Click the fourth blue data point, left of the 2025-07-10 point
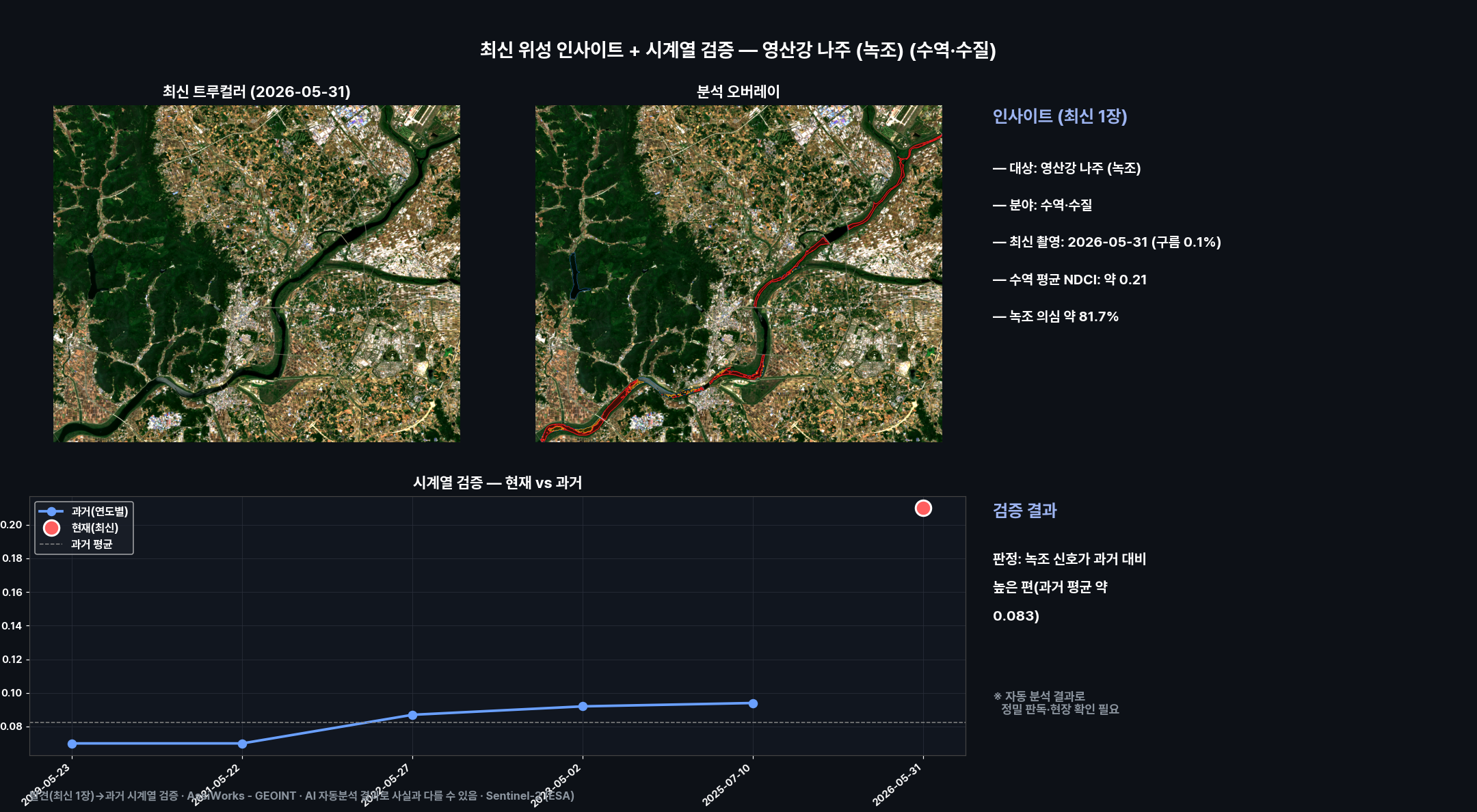 583,706
